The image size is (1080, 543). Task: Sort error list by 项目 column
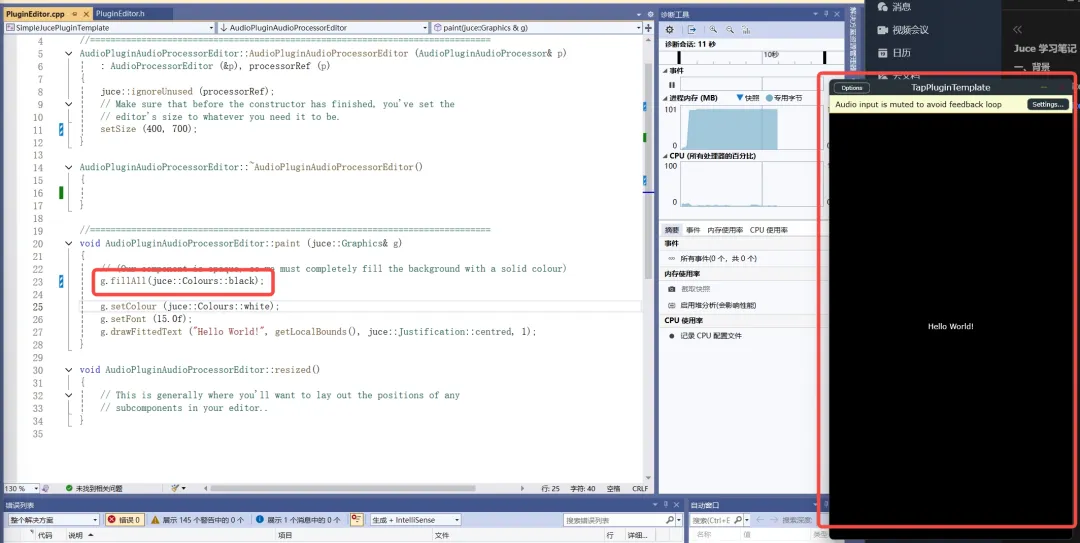coord(284,535)
